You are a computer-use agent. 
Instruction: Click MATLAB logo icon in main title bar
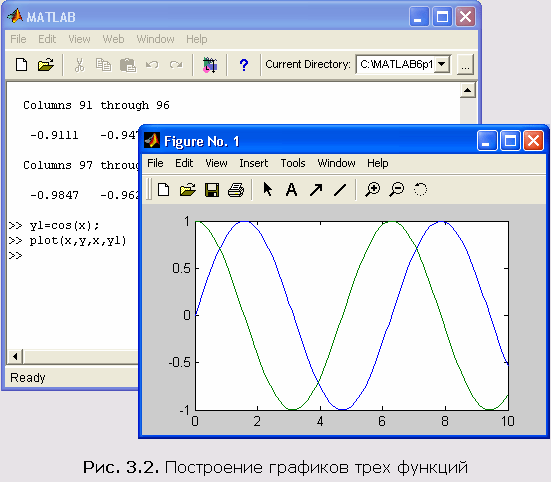click(15, 16)
